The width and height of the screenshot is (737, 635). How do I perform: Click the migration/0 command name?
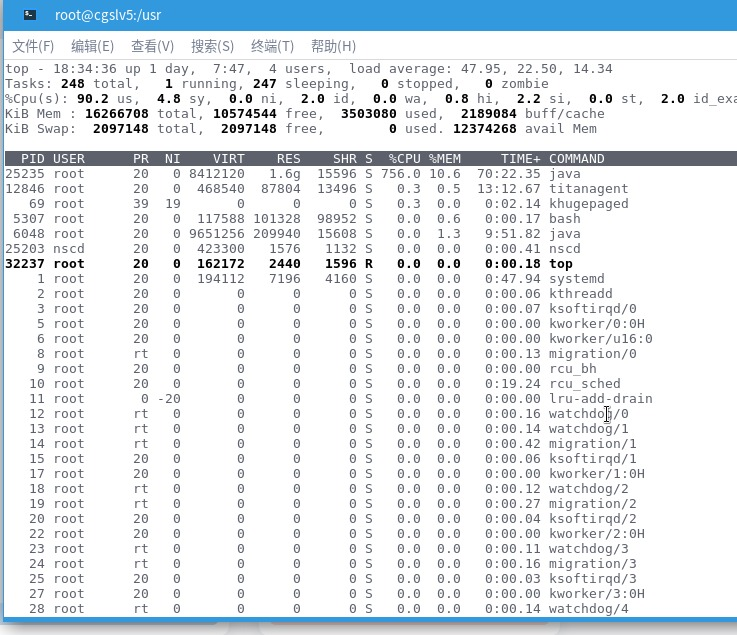593,354
